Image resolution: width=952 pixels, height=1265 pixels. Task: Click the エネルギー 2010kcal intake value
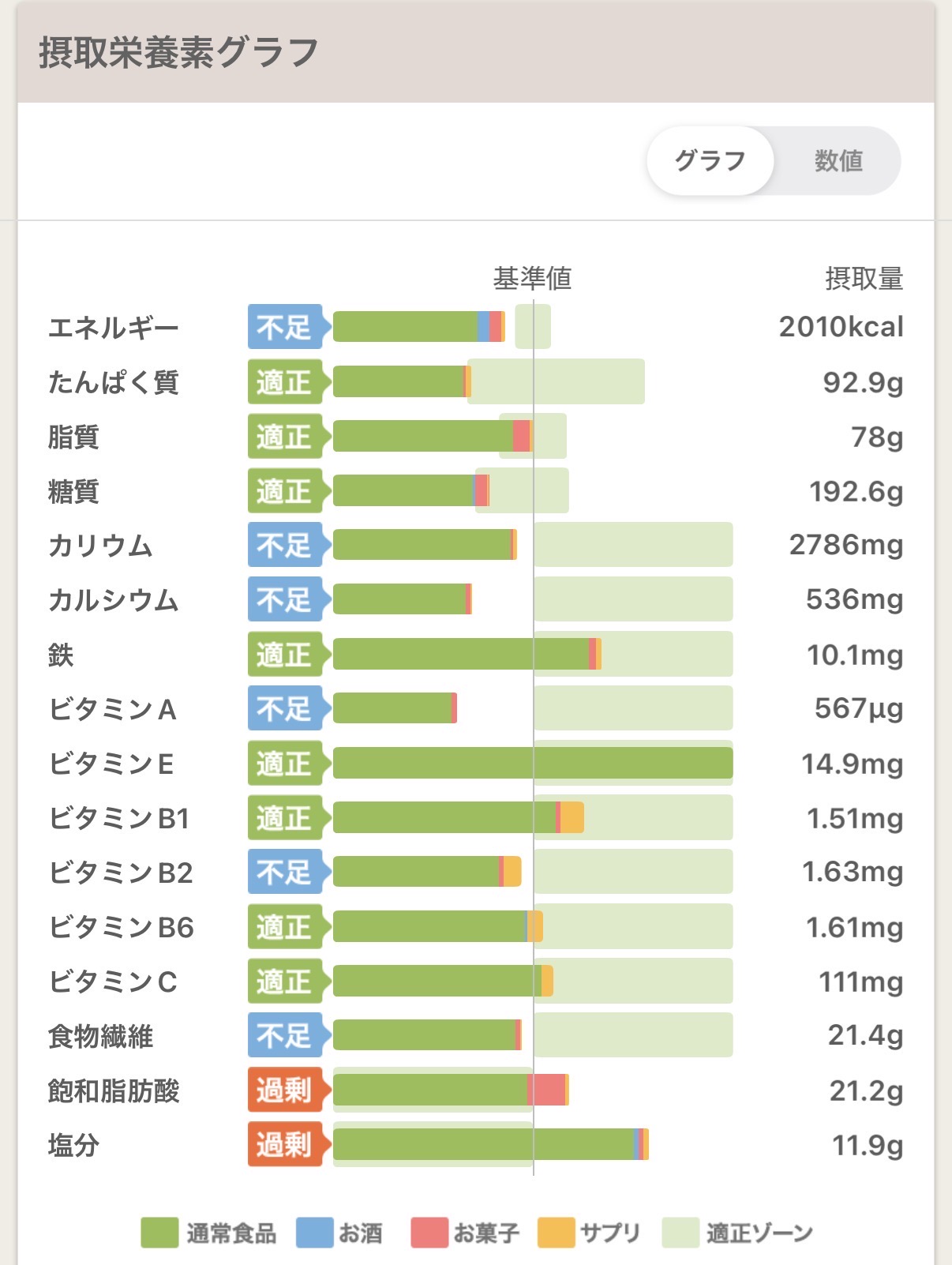click(x=841, y=327)
